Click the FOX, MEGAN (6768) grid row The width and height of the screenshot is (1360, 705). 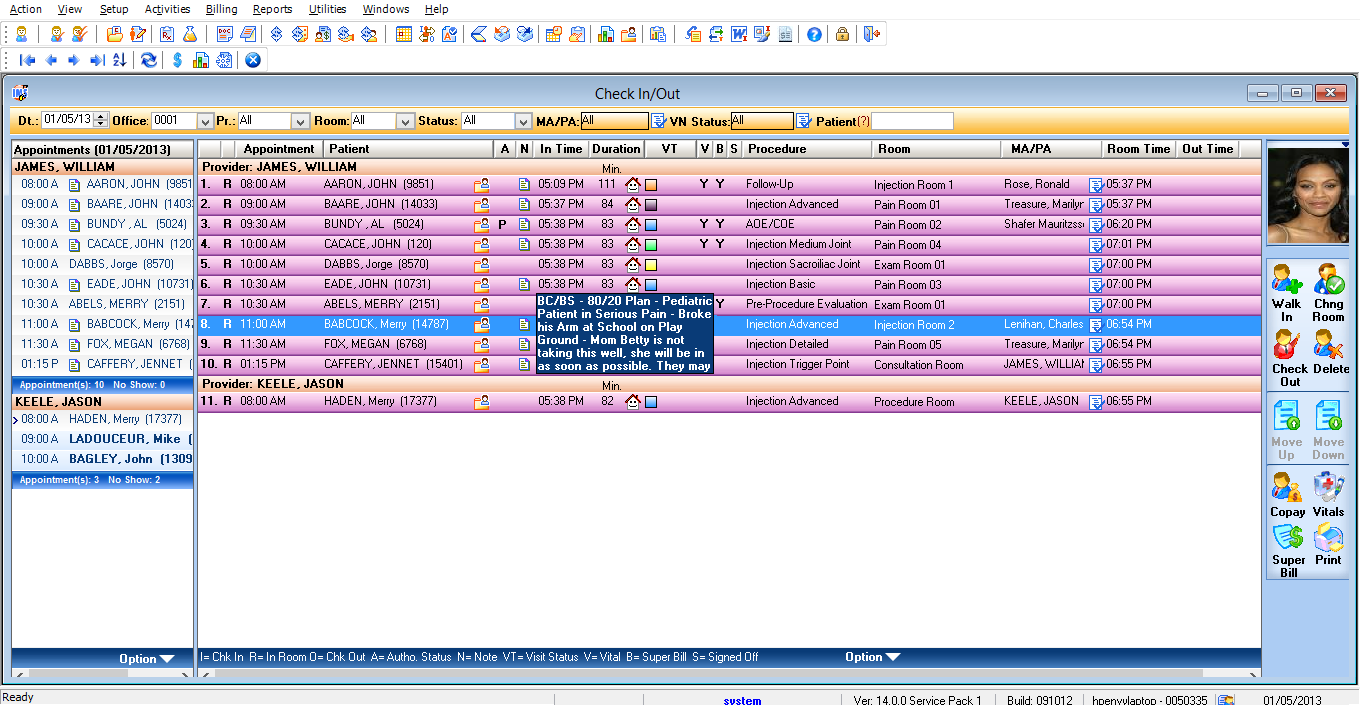(x=729, y=344)
